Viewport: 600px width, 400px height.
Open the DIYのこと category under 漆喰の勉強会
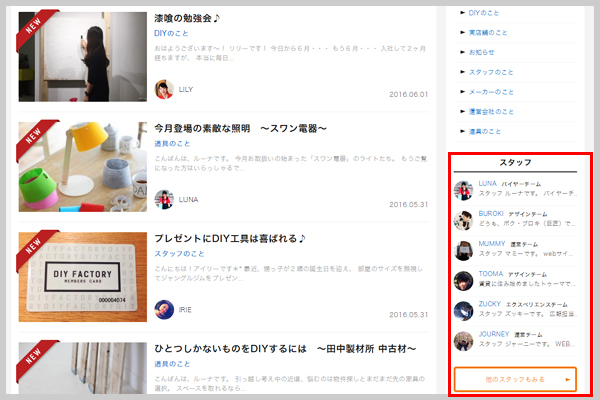(171, 33)
